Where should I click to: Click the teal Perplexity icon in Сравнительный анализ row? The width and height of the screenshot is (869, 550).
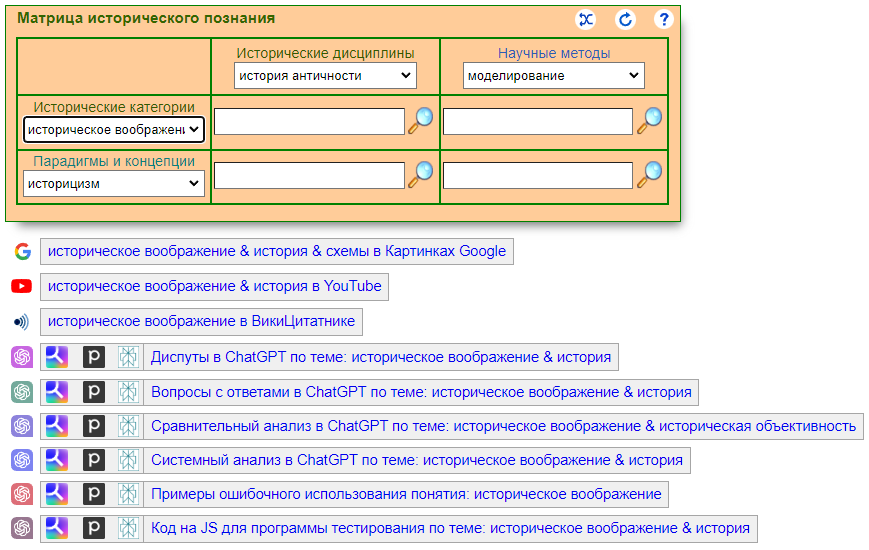pos(128,426)
